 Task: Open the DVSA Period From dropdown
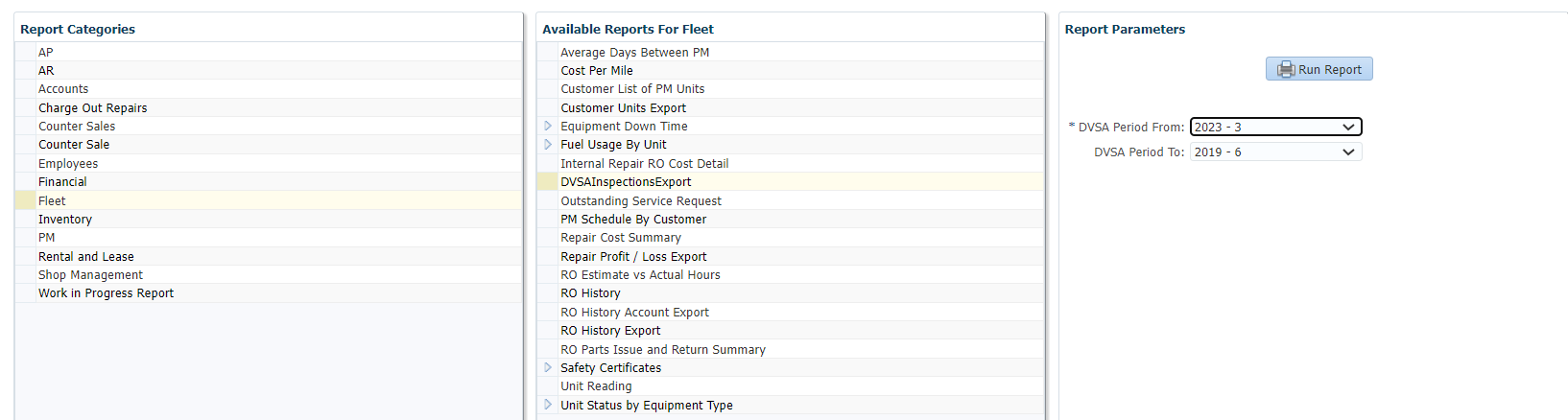click(1275, 127)
